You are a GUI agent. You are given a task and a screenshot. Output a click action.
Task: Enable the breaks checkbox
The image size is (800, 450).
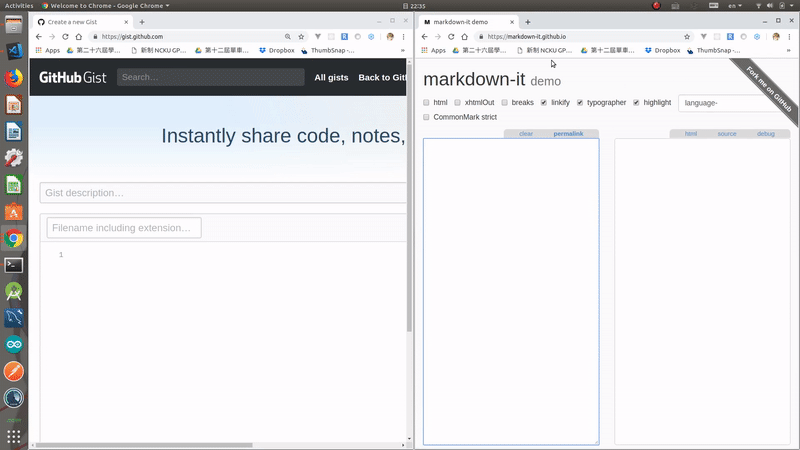pyautogui.click(x=504, y=103)
